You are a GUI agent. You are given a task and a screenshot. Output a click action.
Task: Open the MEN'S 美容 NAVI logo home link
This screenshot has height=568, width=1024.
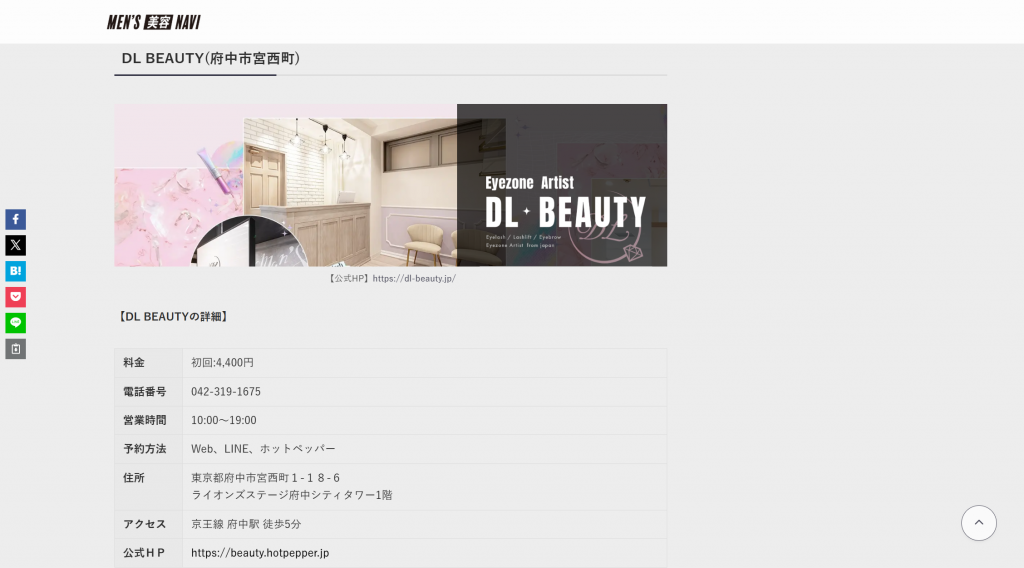coord(154,22)
